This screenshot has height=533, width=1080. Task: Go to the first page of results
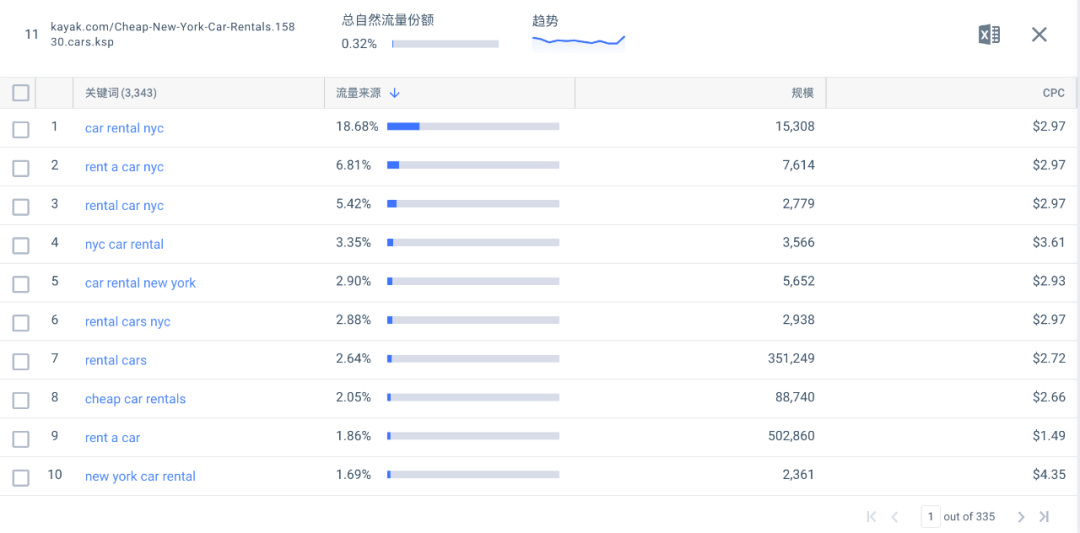pos(871,517)
